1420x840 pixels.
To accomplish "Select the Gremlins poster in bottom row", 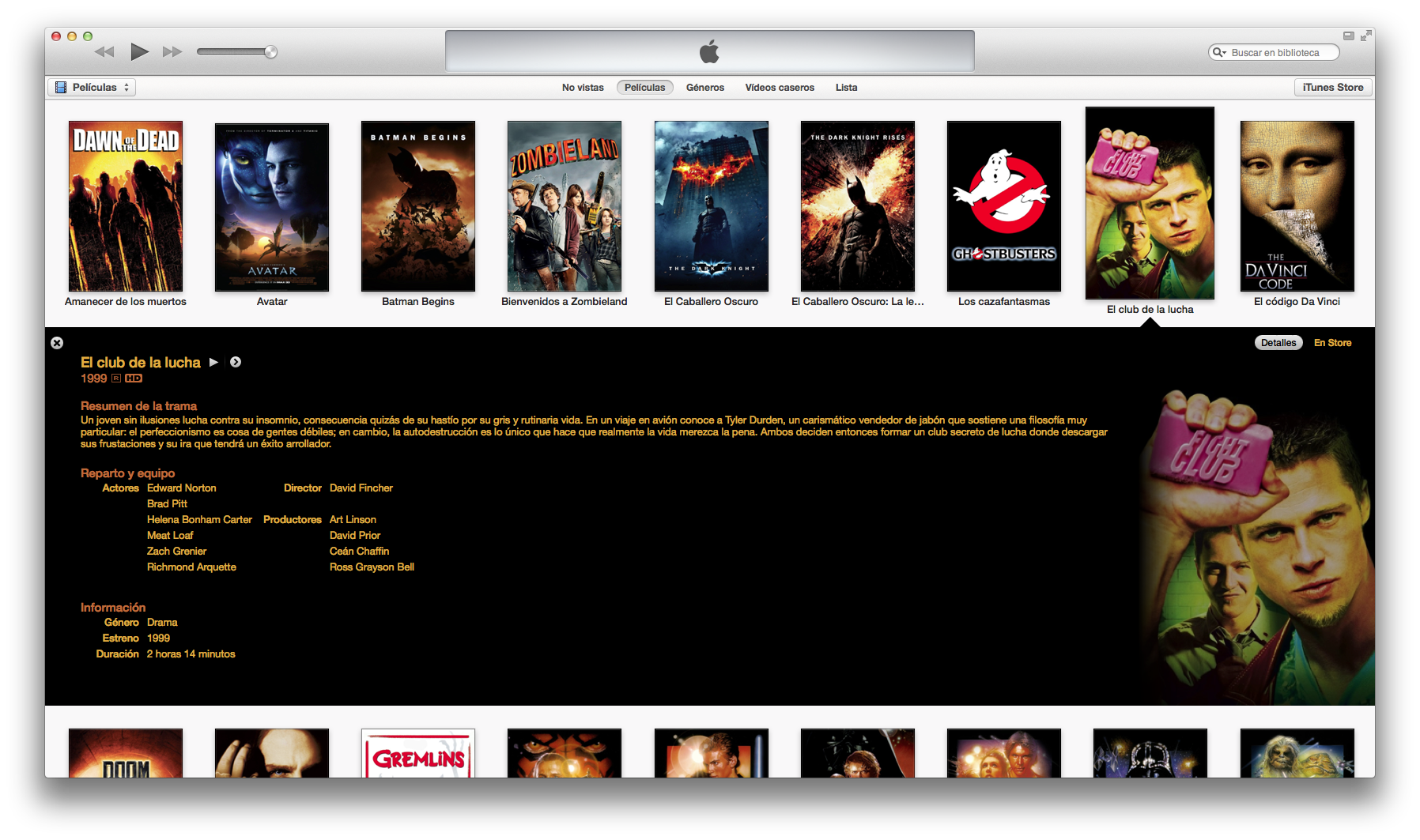I will (x=418, y=753).
